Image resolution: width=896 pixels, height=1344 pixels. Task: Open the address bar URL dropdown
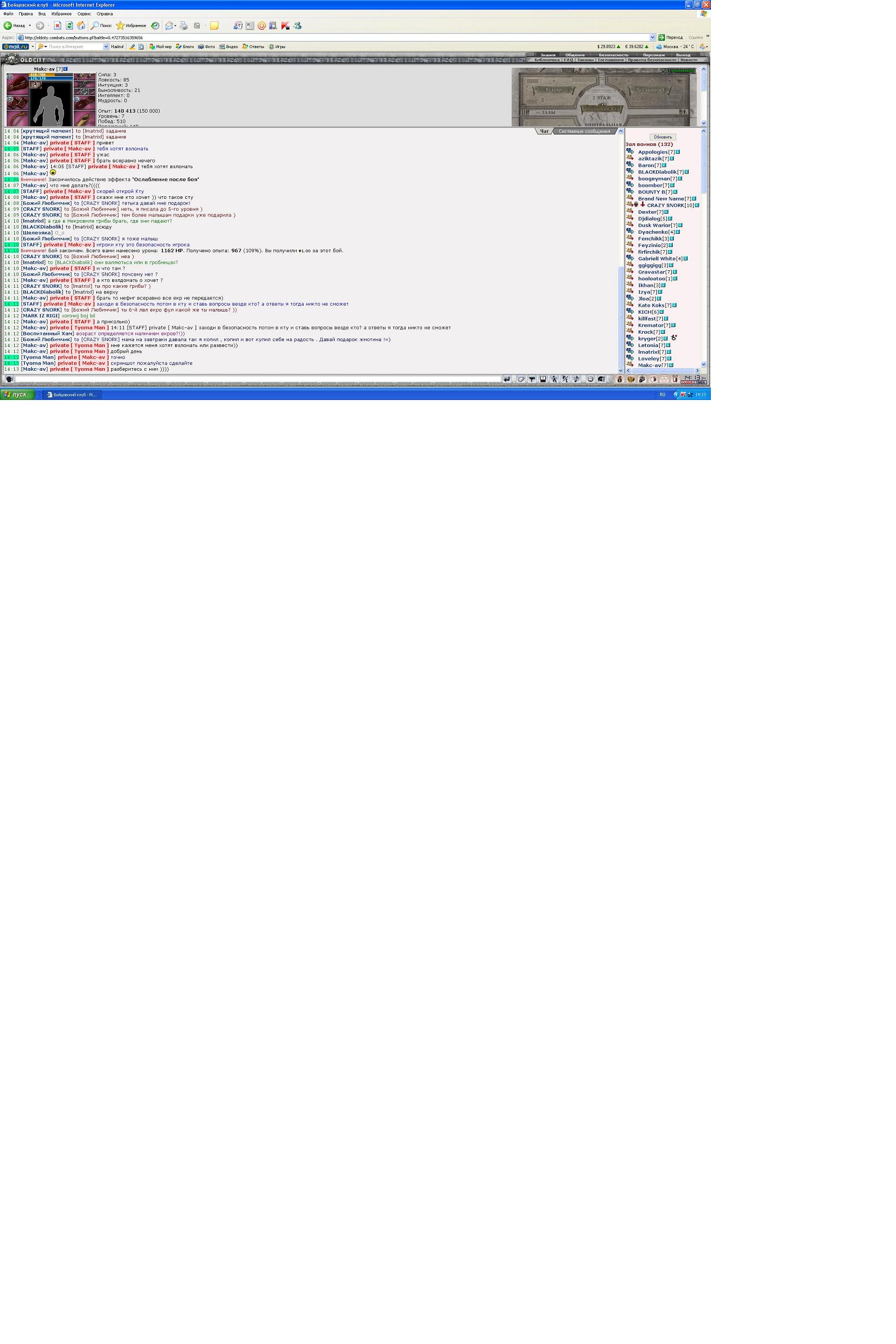(653, 38)
